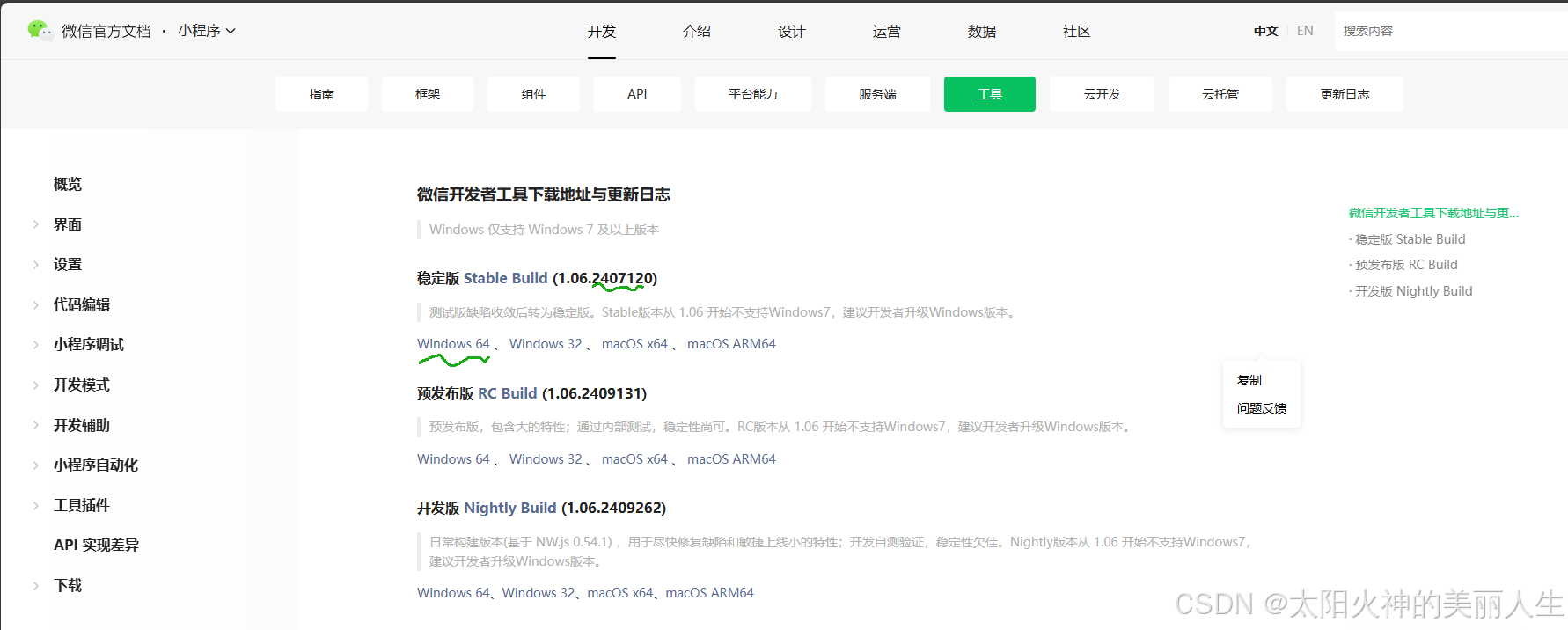1568x630 pixels.
Task: Switch language to EN
Action: 1305,31
